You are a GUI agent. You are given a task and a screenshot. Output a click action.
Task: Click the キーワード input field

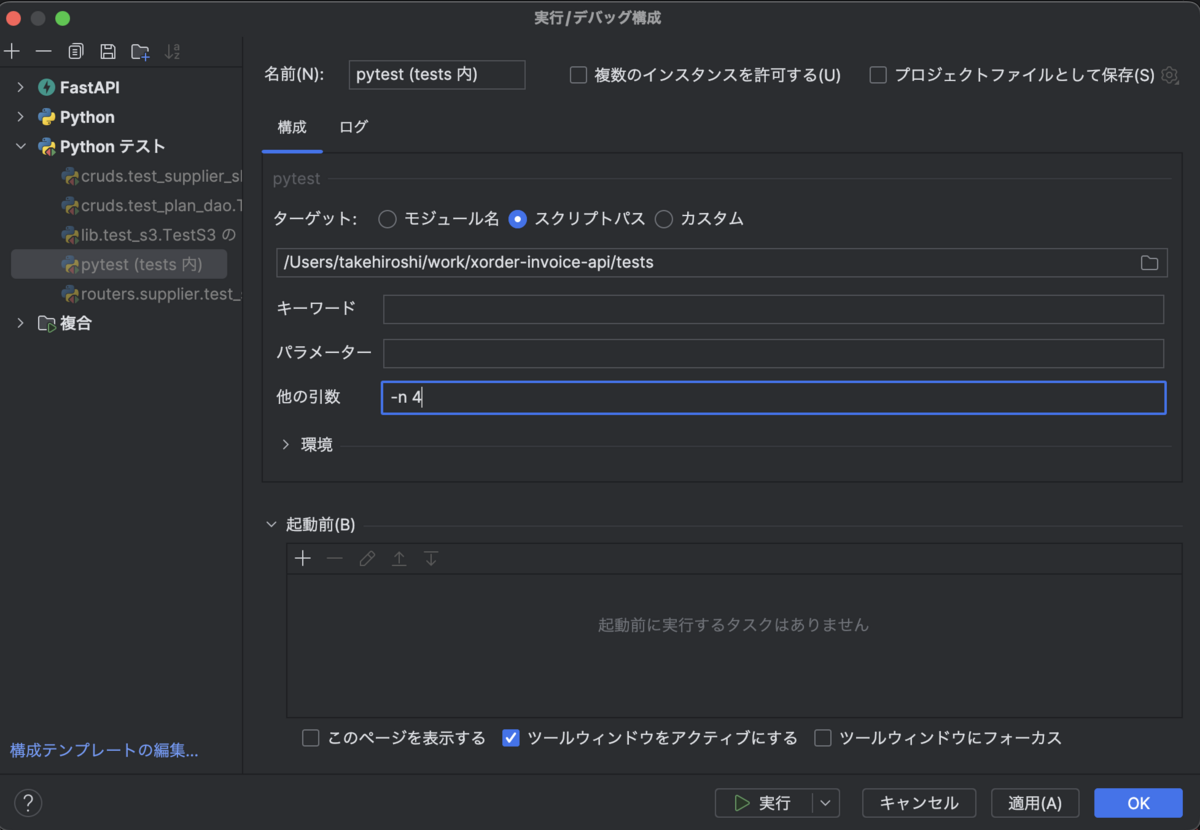pos(774,309)
